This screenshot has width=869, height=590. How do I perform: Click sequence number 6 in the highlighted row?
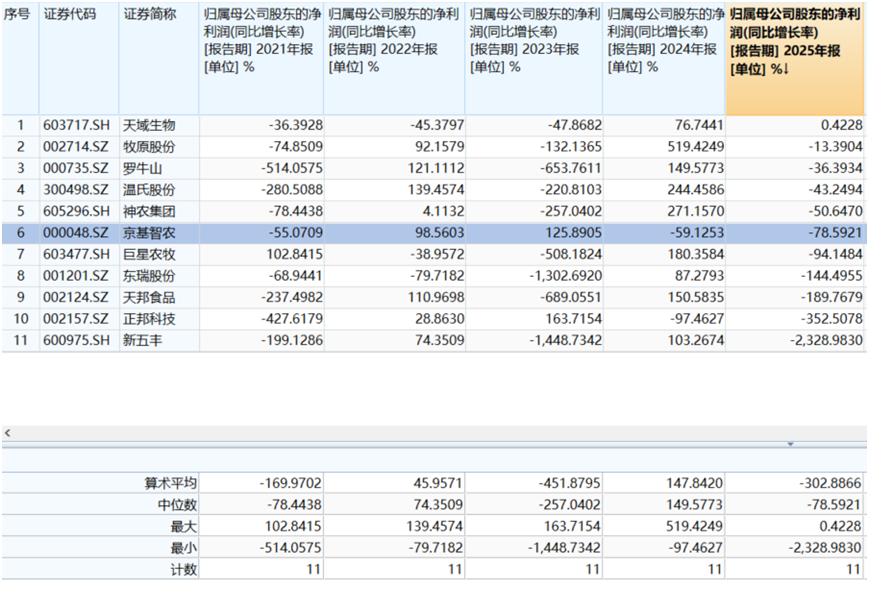point(21,233)
